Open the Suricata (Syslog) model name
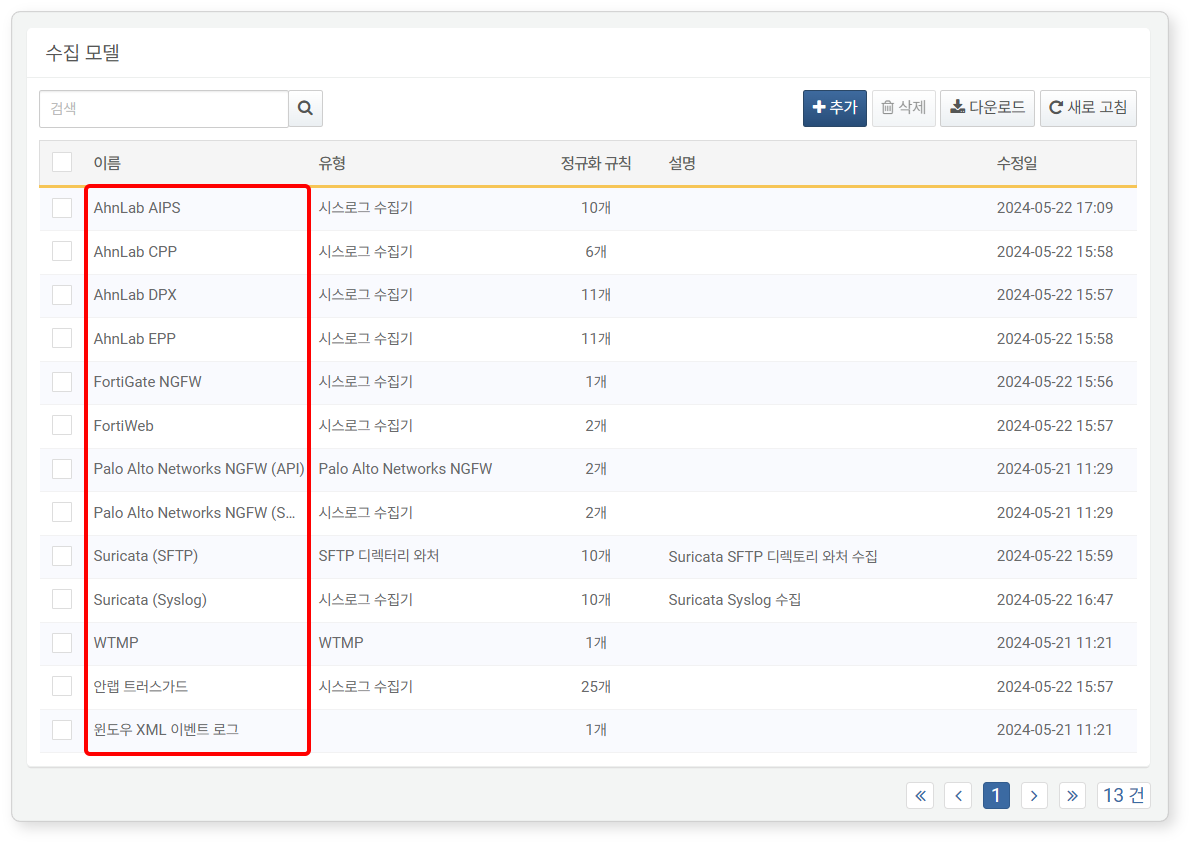The image size is (1191, 844). [150, 599]
